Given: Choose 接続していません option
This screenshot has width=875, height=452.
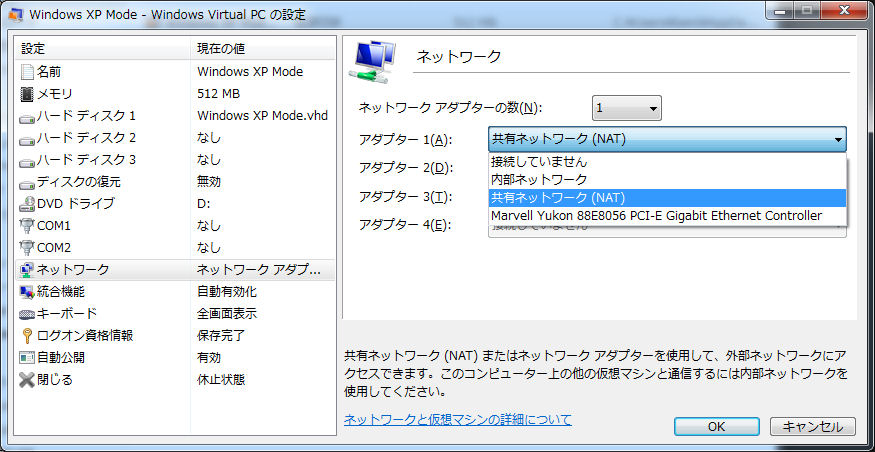Looking at the screenshot, I should [667, 162].
